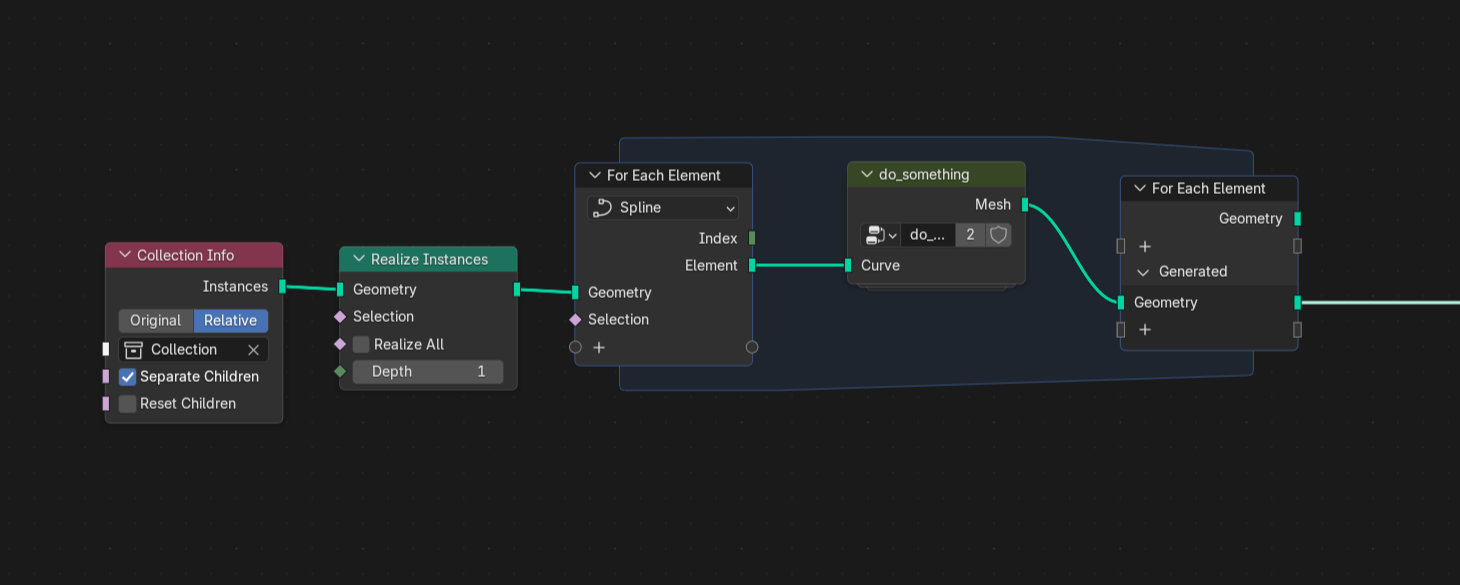1460x585 pixels.
Task: Click the fake user shield icon in do_something
Action: [998, 235]
